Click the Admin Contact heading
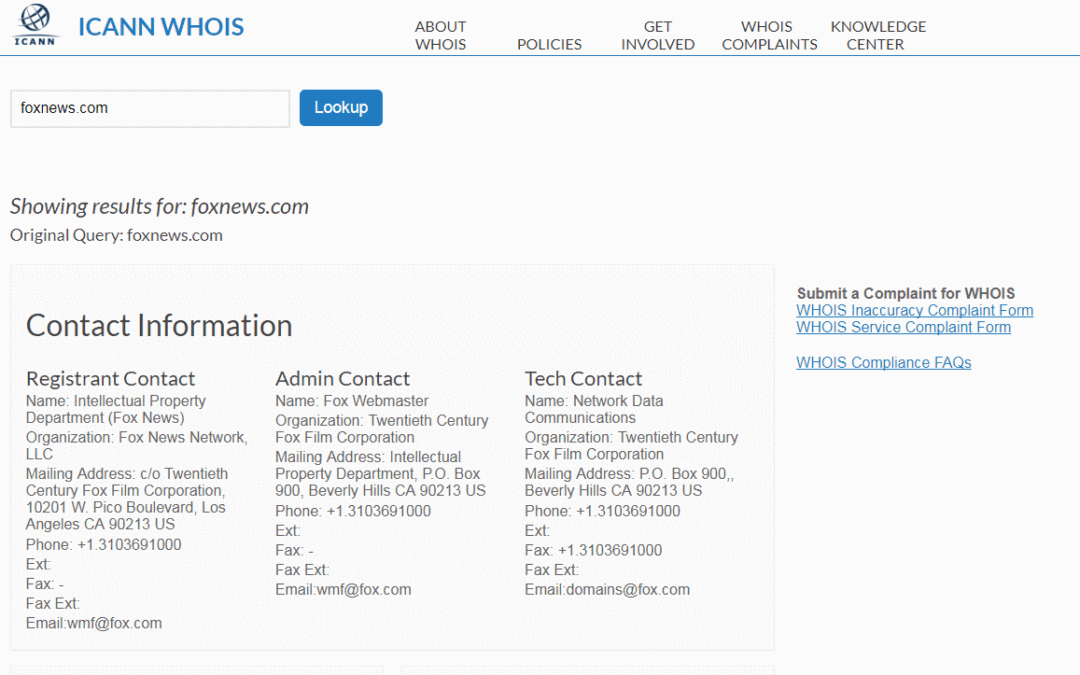 click(x=342, y=379)
